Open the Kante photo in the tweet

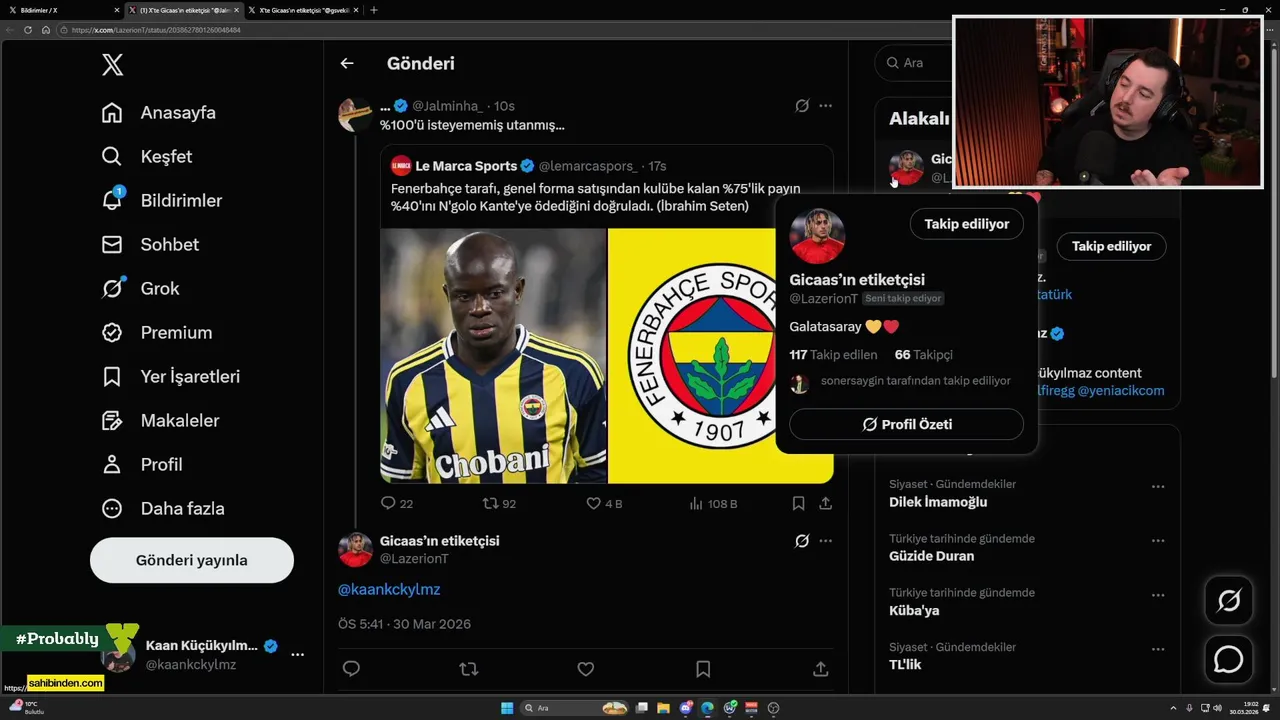pos(493,356)
